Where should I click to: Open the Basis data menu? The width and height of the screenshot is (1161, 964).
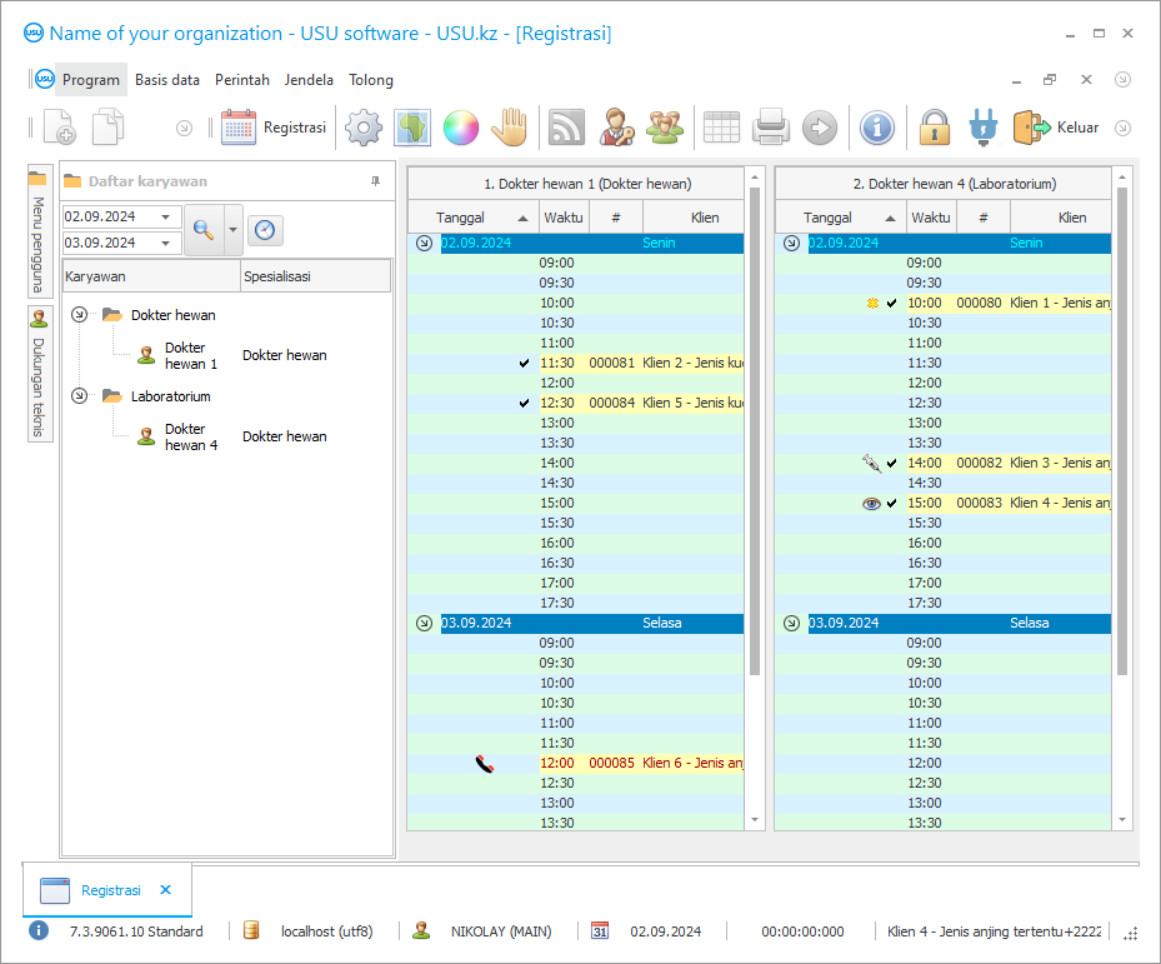coord(167,80)
